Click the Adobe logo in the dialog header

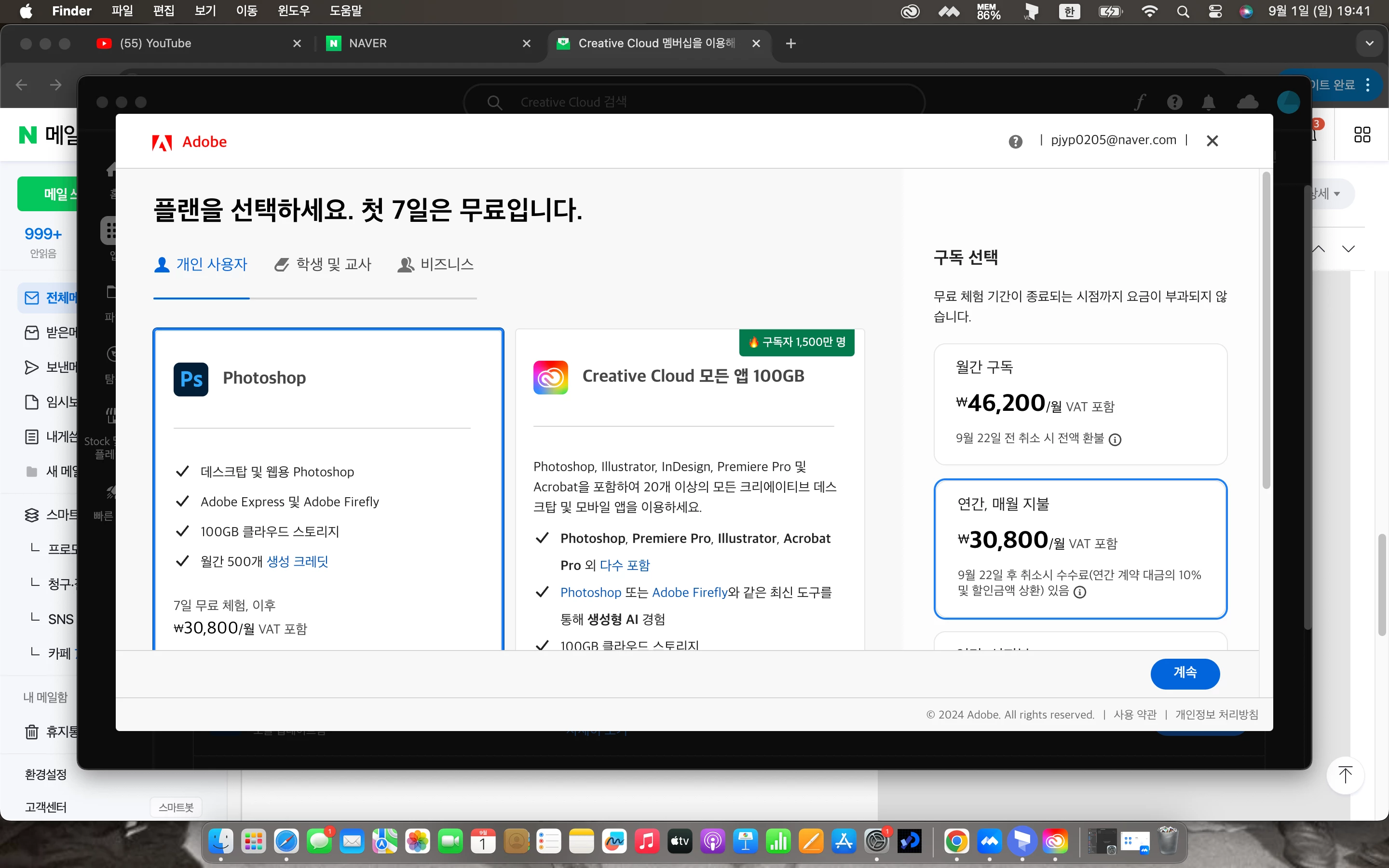pyautogui.click(x=190, y=142)
